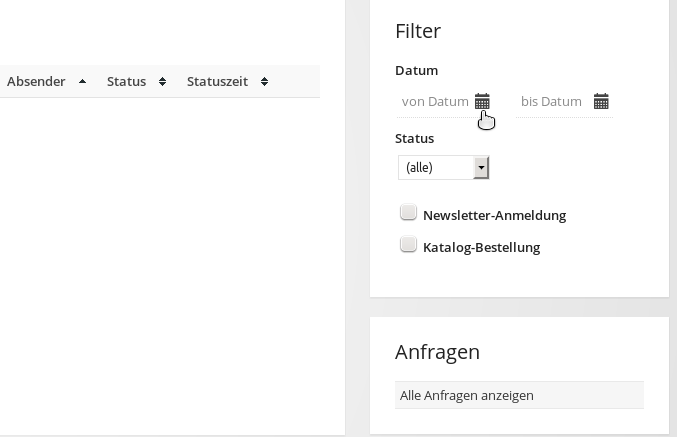677x437 pixels.
Task: Open the von Datum calendar picker
Action: (x=482, y=101)
